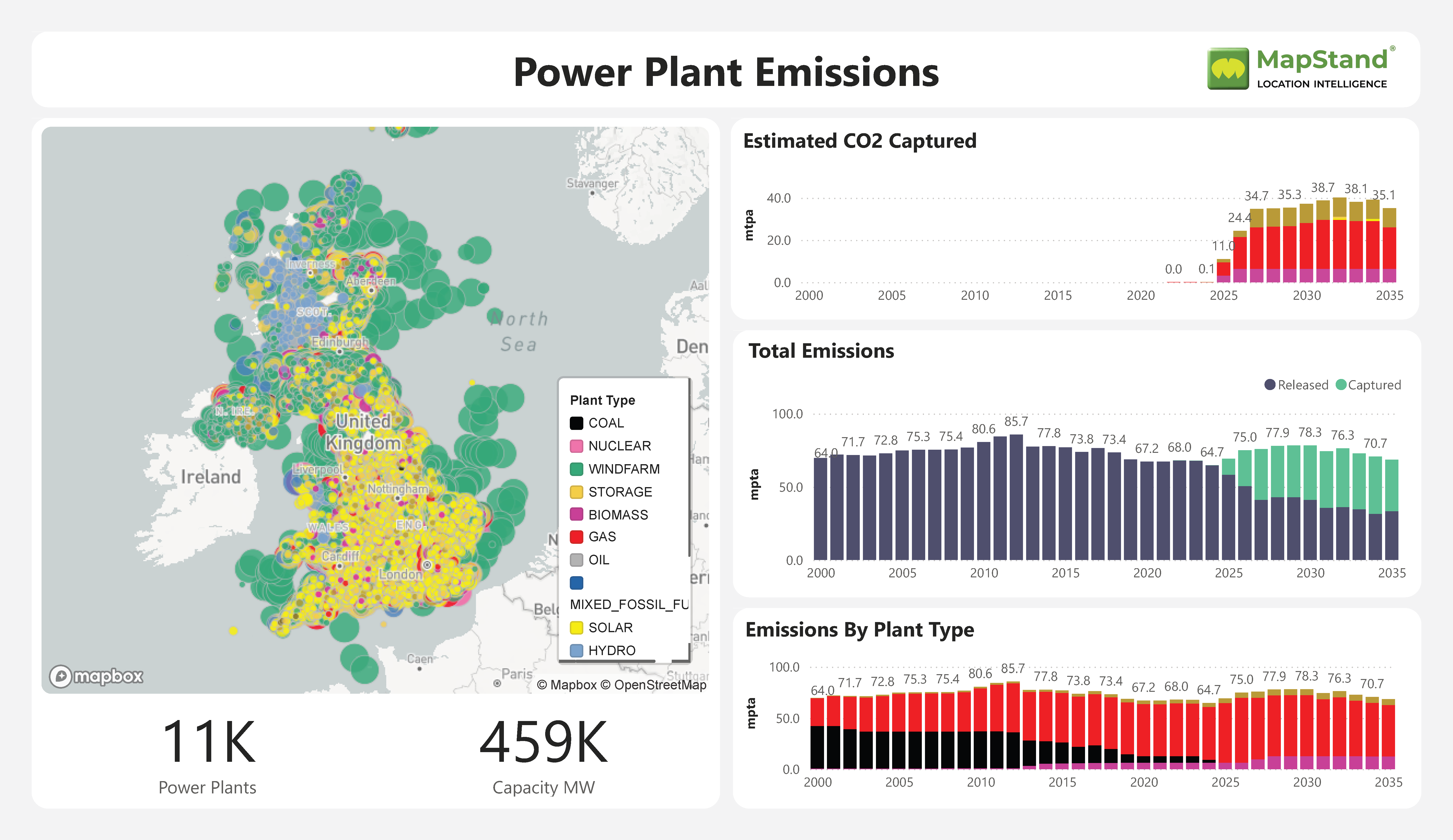Click the OIL grey legend swatch
1453x840 pixels.
pyautogui.click(x=576, y=560)
